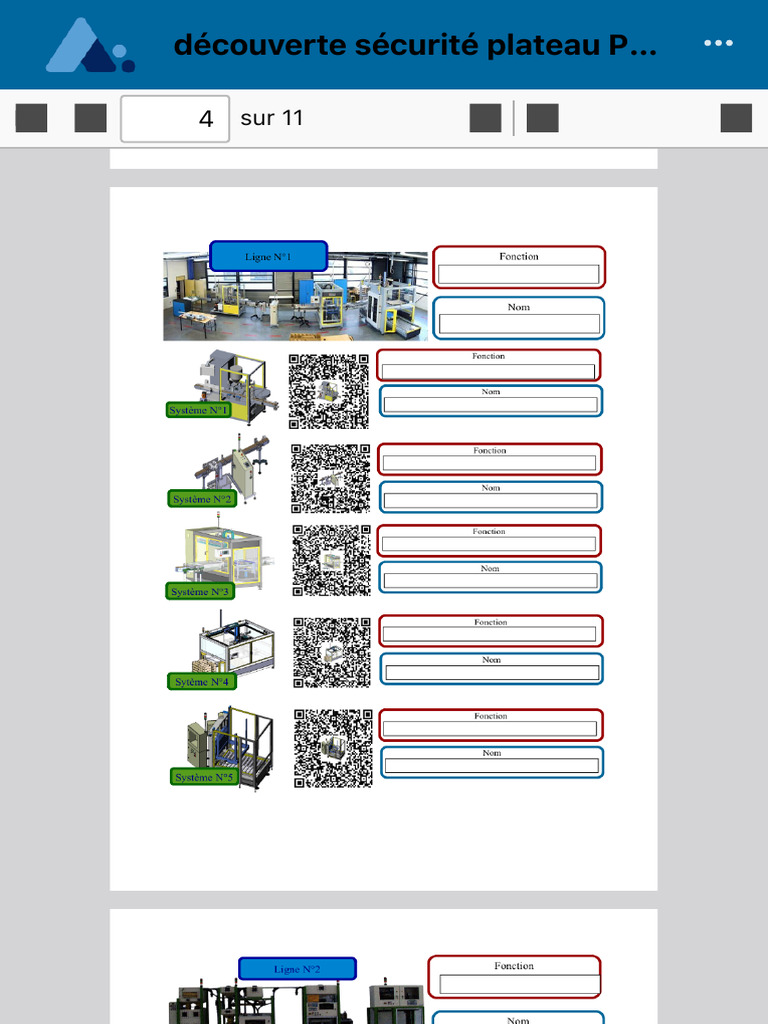Click the green 'Système N°1' label
Screen dimensions: 768x1024
point(199,410)
